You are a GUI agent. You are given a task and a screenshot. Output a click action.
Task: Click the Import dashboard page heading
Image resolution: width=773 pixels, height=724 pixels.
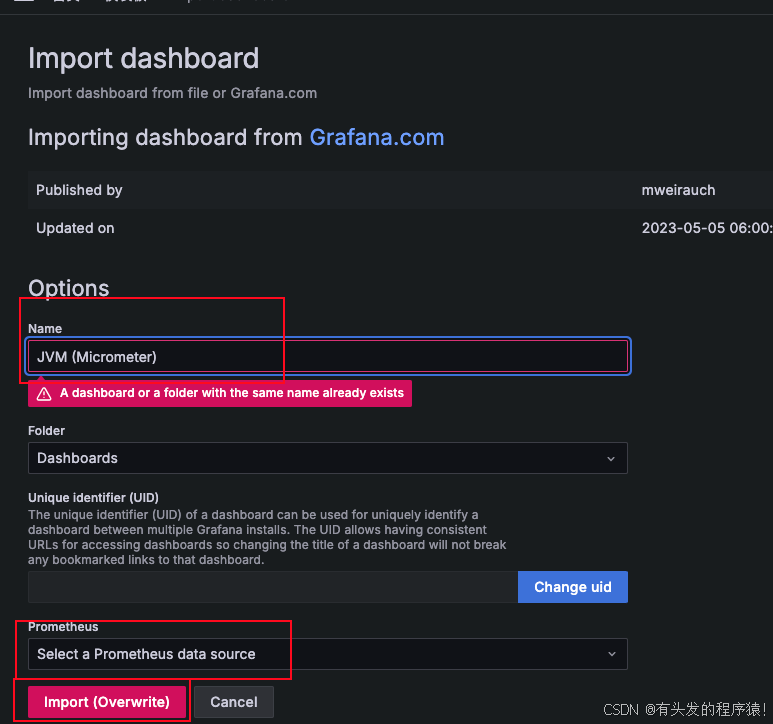tap(143, 58)
